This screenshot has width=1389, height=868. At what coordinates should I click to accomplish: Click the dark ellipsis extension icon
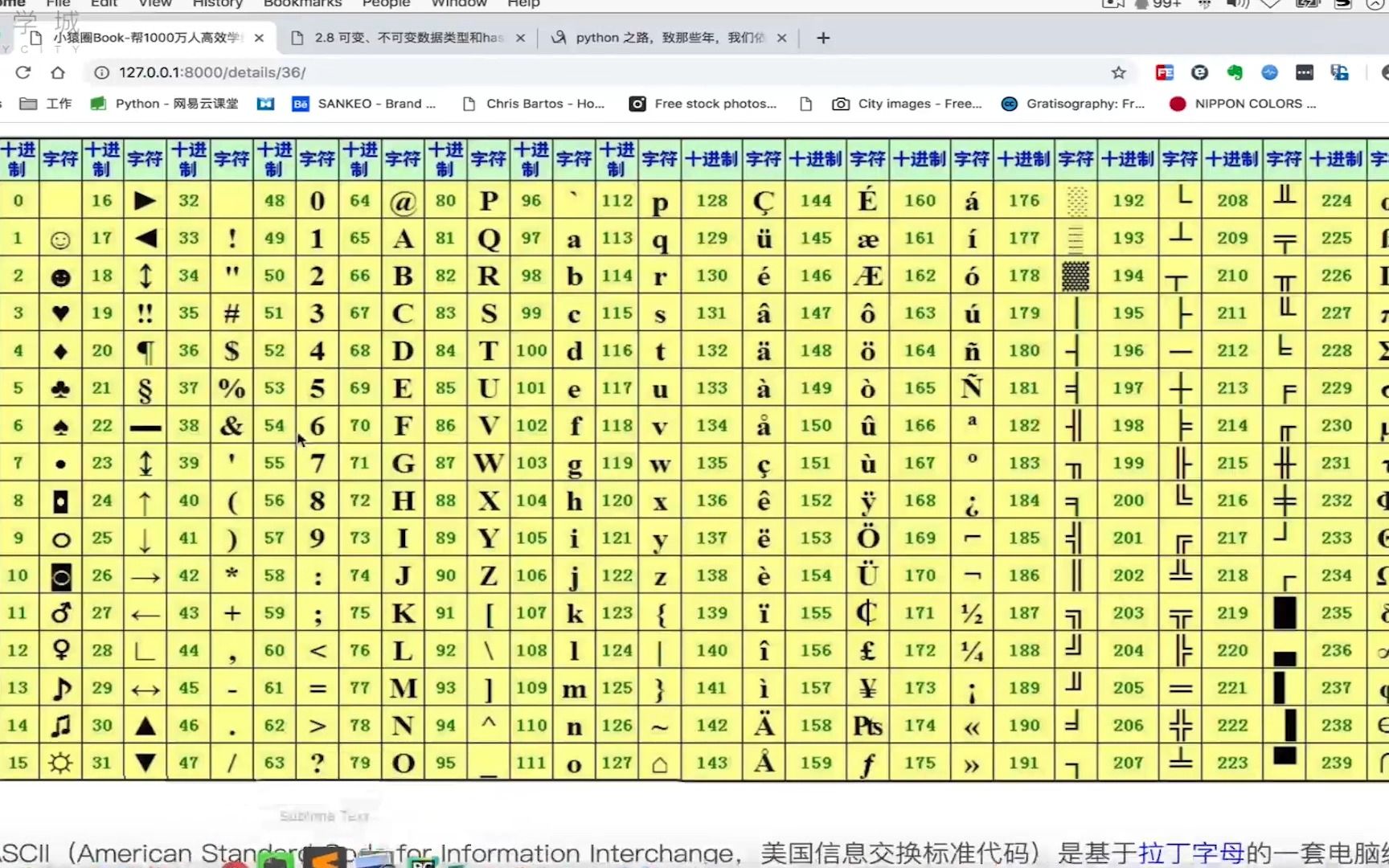[x=1305, y=72]
